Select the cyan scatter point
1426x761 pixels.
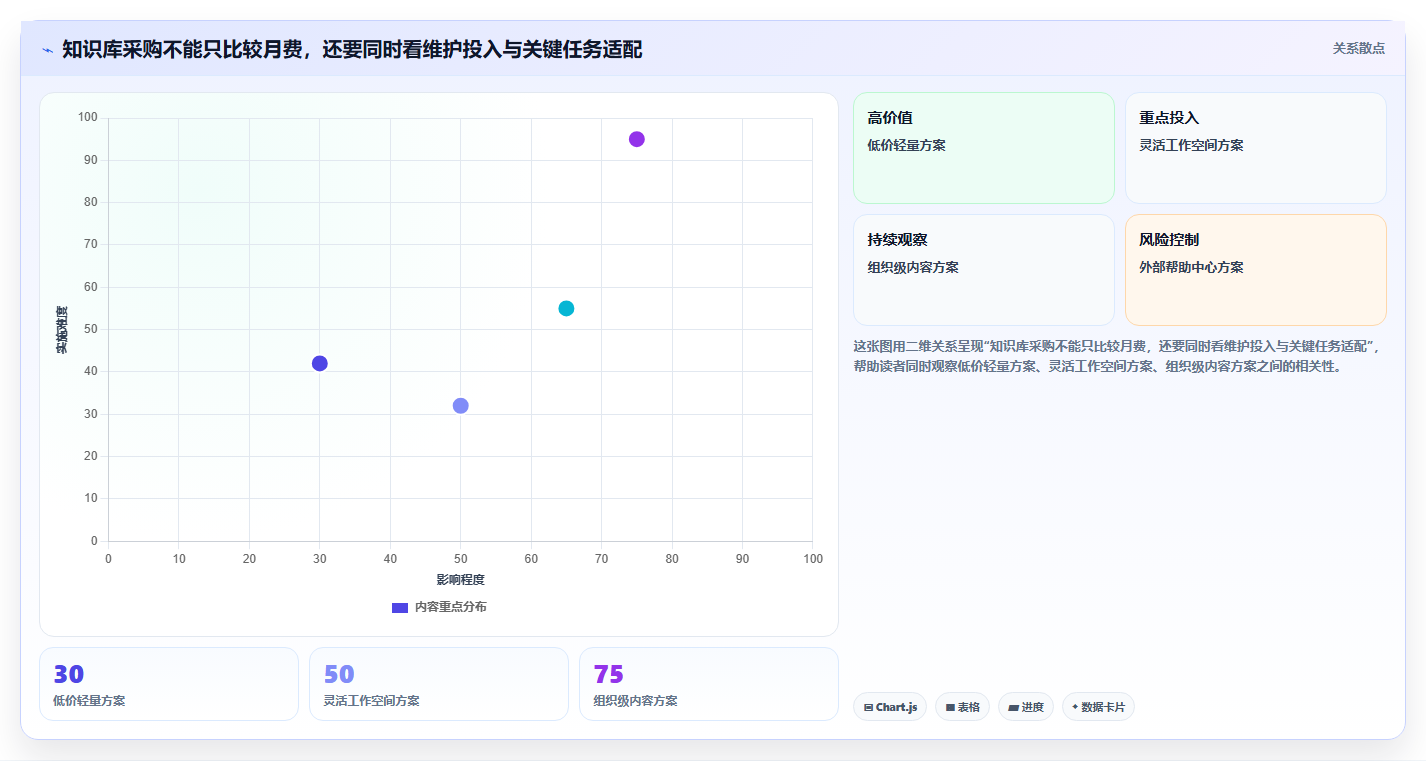566,308
